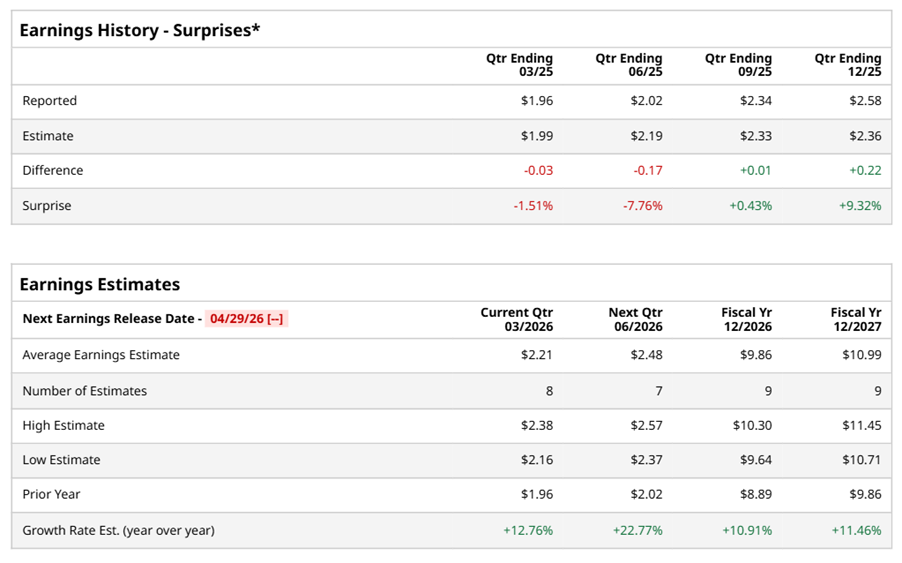Image resolution: width=902 pixels, height=563 pixels.
Task: Click the Growth Rate Est. row label
Action: point(118,531)
